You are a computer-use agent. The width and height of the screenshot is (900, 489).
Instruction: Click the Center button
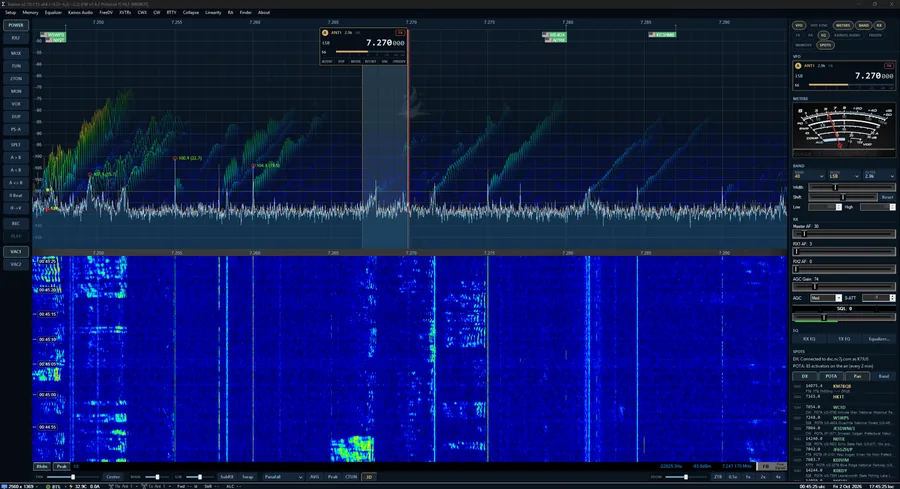pos(113,477)
